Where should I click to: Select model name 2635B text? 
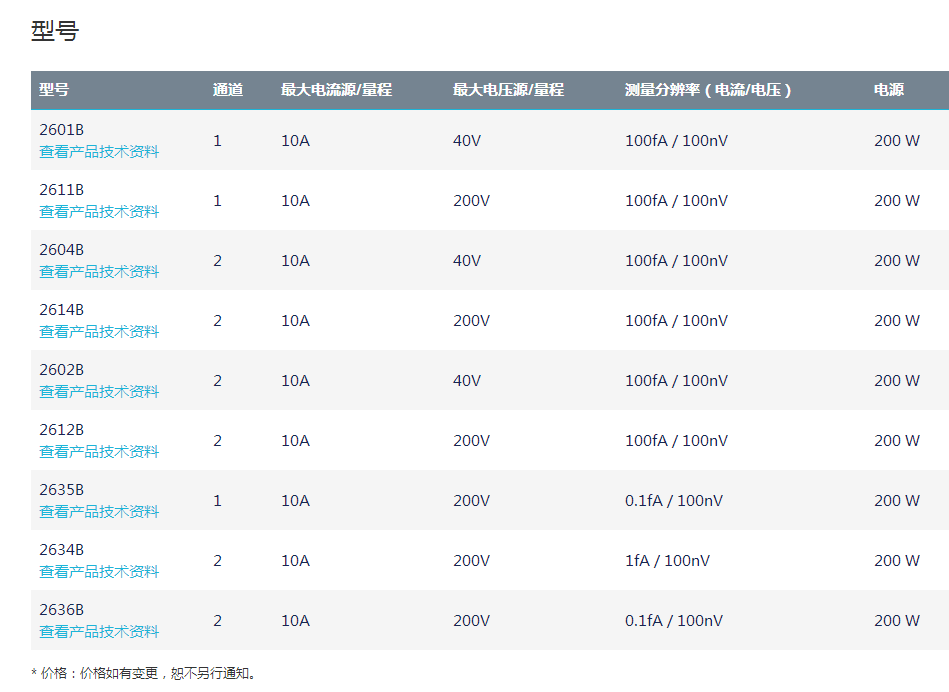tap(62, 489)
